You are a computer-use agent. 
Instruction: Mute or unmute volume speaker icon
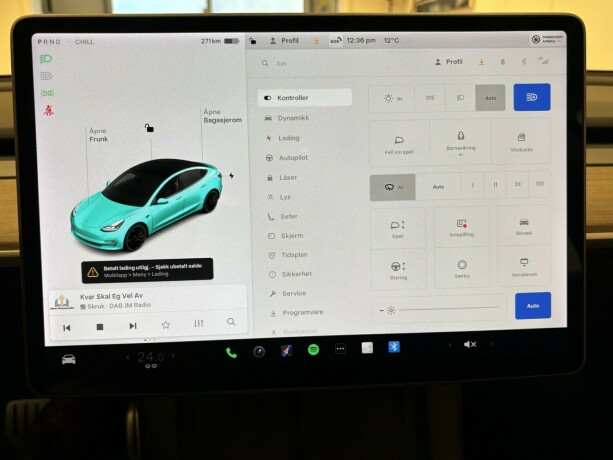[x=470, y=344]
